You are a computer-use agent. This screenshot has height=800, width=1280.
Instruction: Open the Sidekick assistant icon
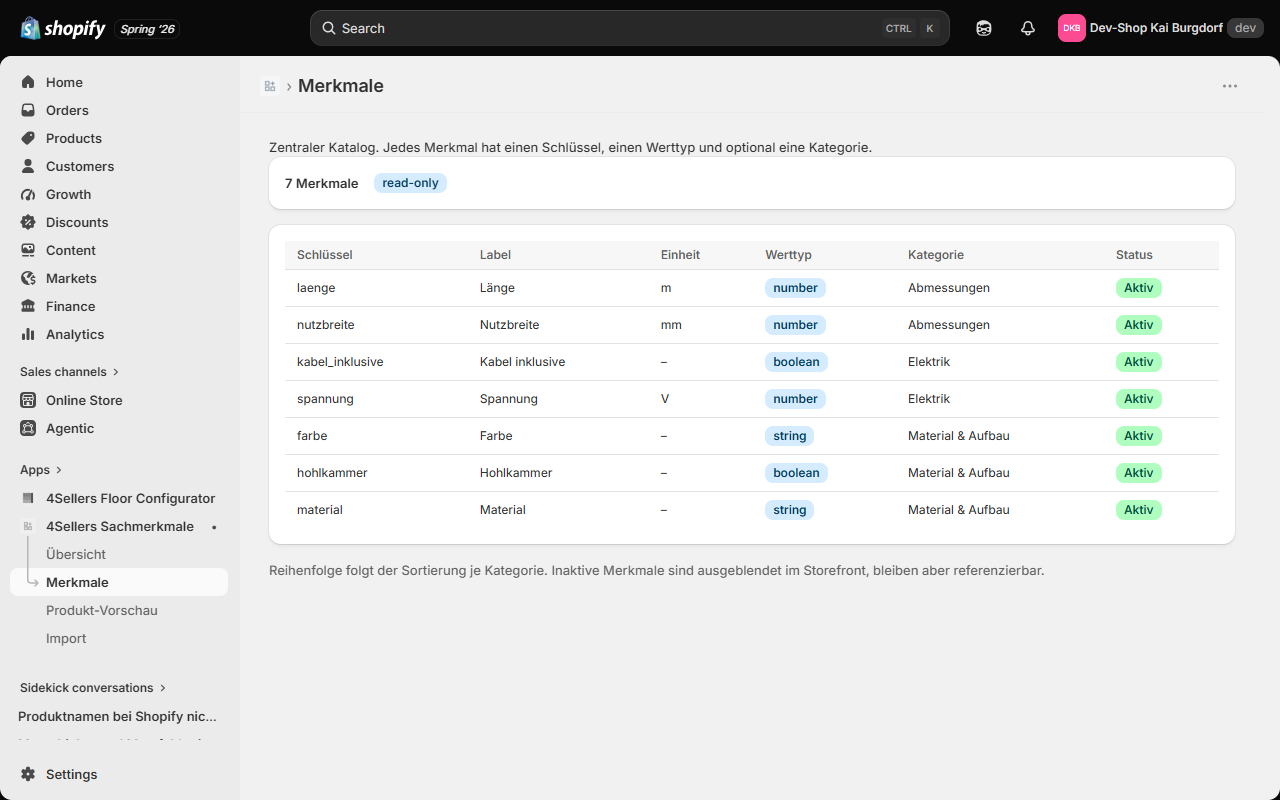click(x=984, y=28)
